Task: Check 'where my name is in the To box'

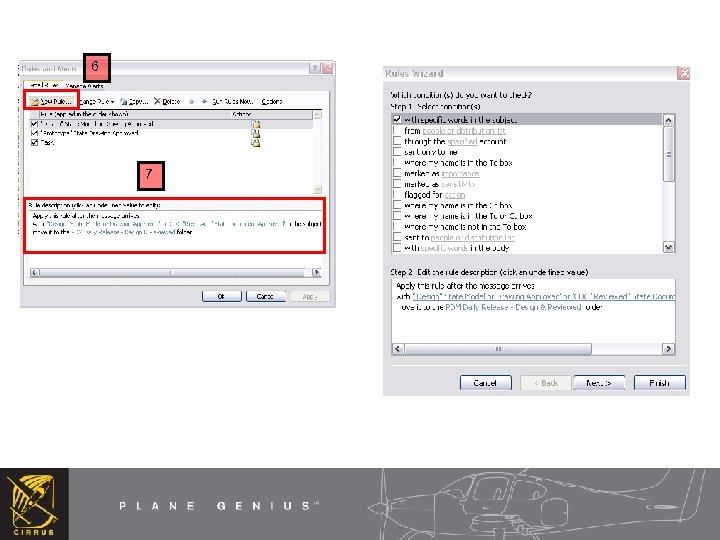Action: coord(397,163)
